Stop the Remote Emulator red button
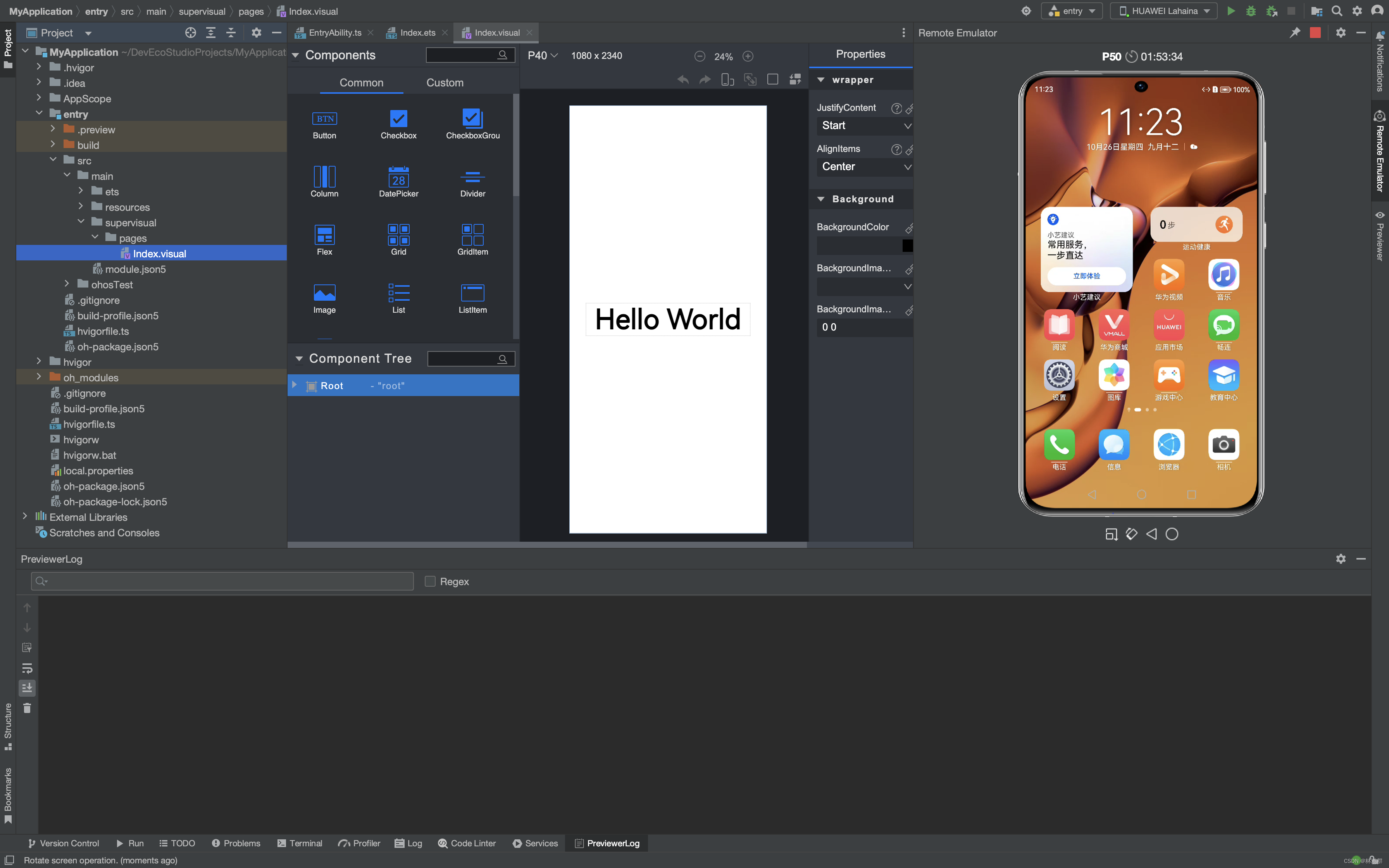 pyautogui.click(x=1315, y=33)
